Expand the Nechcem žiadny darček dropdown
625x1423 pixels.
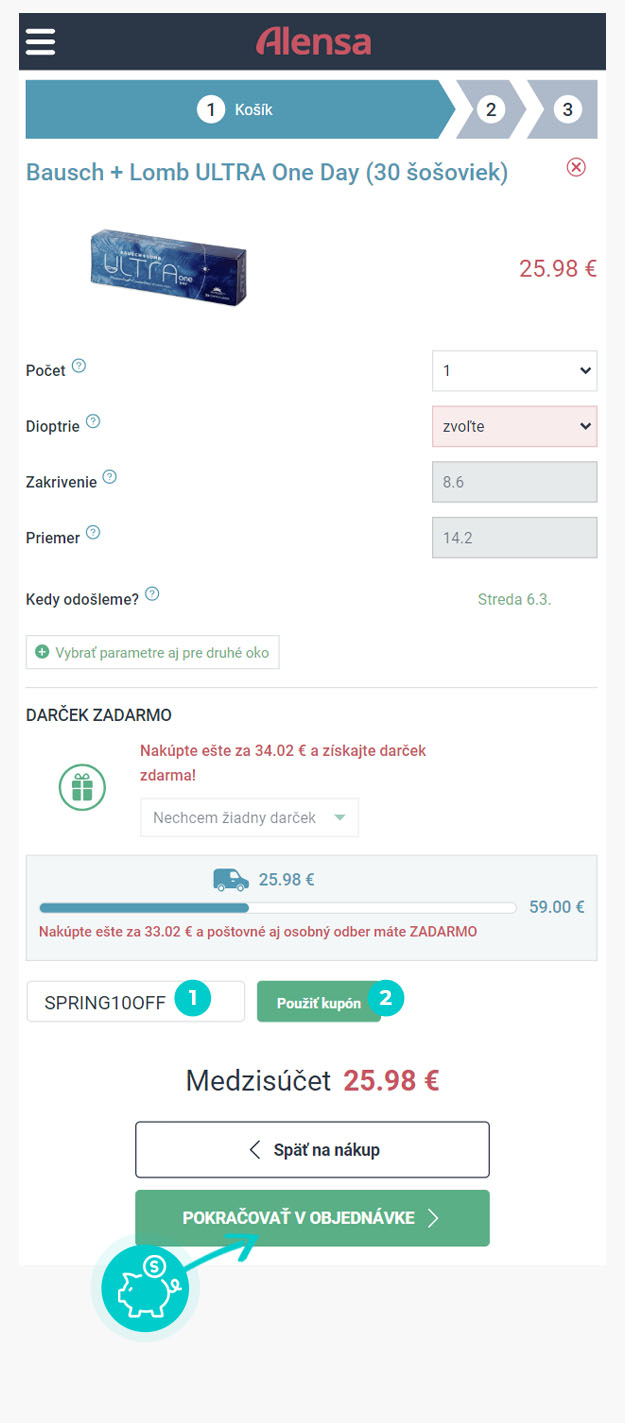pyautogui.click(x=249, y=818)
